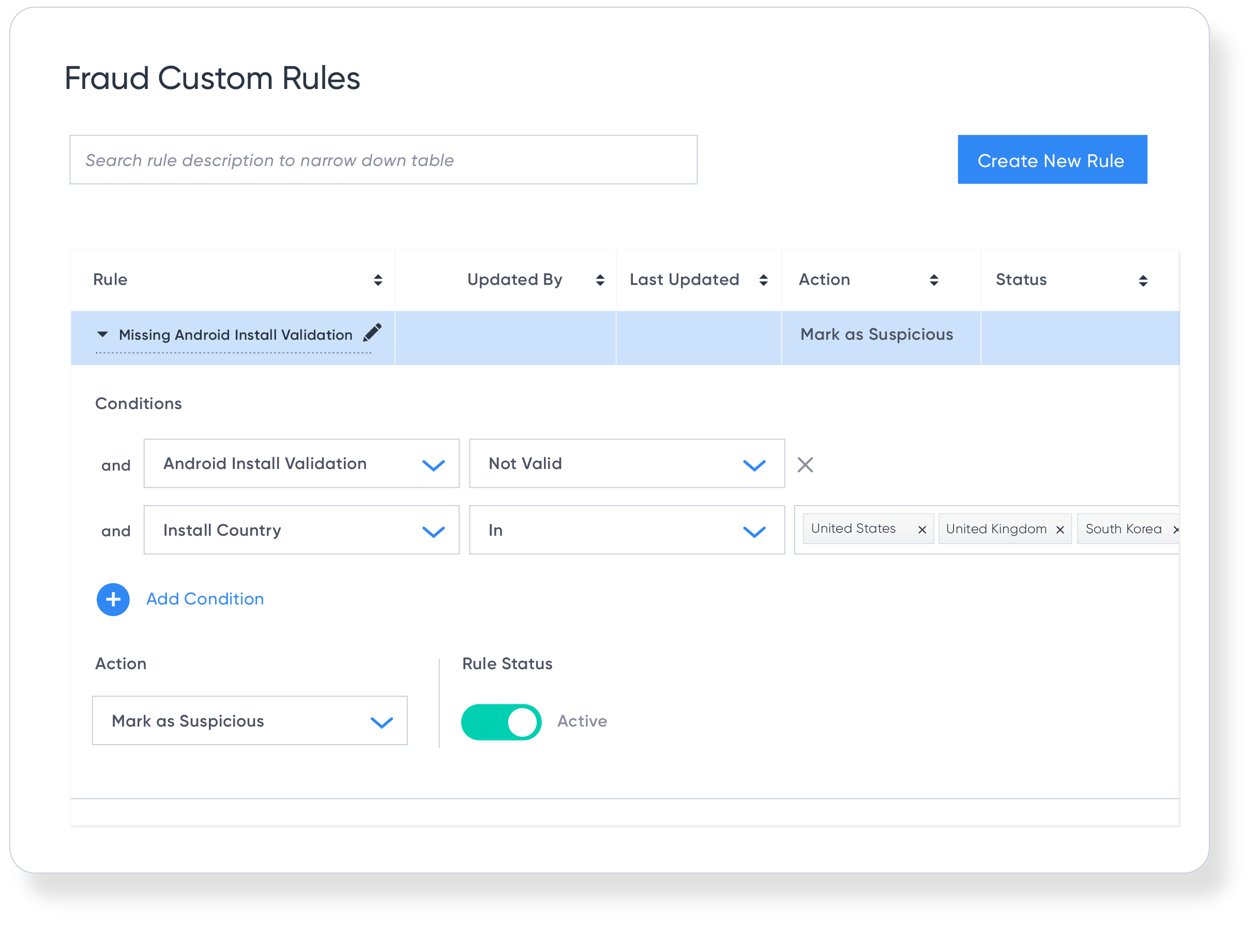Image resolution: width=1257 pixels, height=952 pixels.
Task: Edit the rule name with the pencil icon
Action: point(372,333)
